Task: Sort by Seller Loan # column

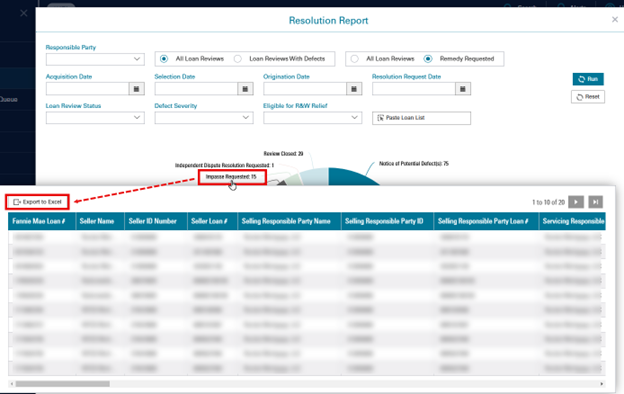Action: click(x=213, y=221)
